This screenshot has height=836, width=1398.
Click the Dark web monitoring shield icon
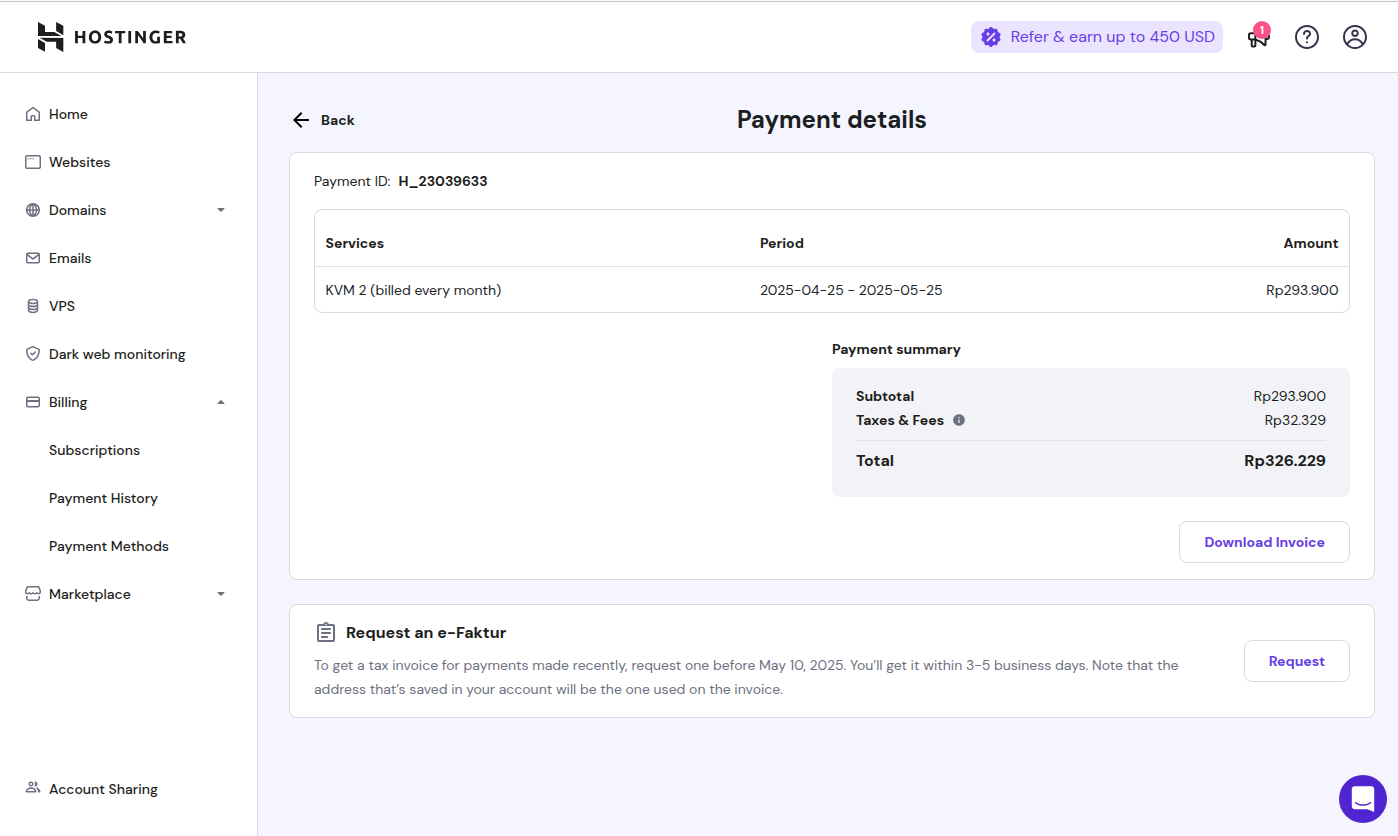33,354
